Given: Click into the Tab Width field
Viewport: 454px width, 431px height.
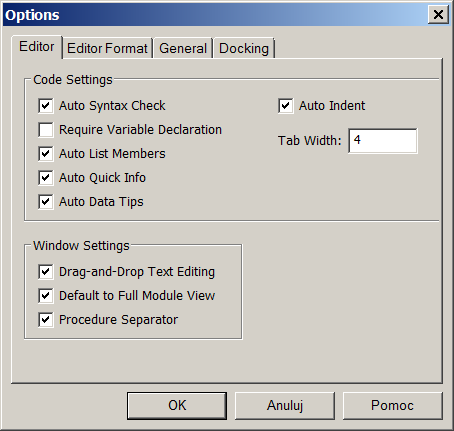Looking at the screenshot, I should click(x=383, y=141).
